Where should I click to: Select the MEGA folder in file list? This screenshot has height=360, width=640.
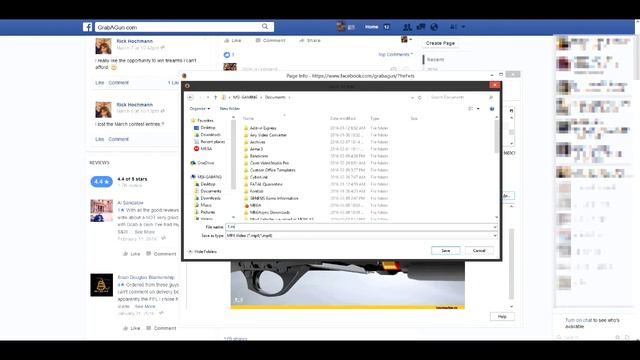pos(255,205)
